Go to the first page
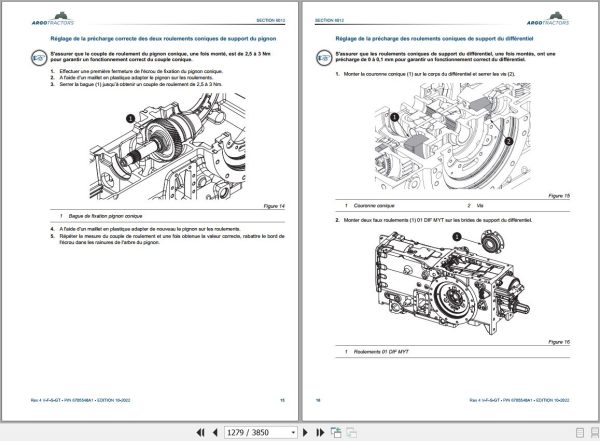The height and width of the screenshot is (441, 600). 201,433
